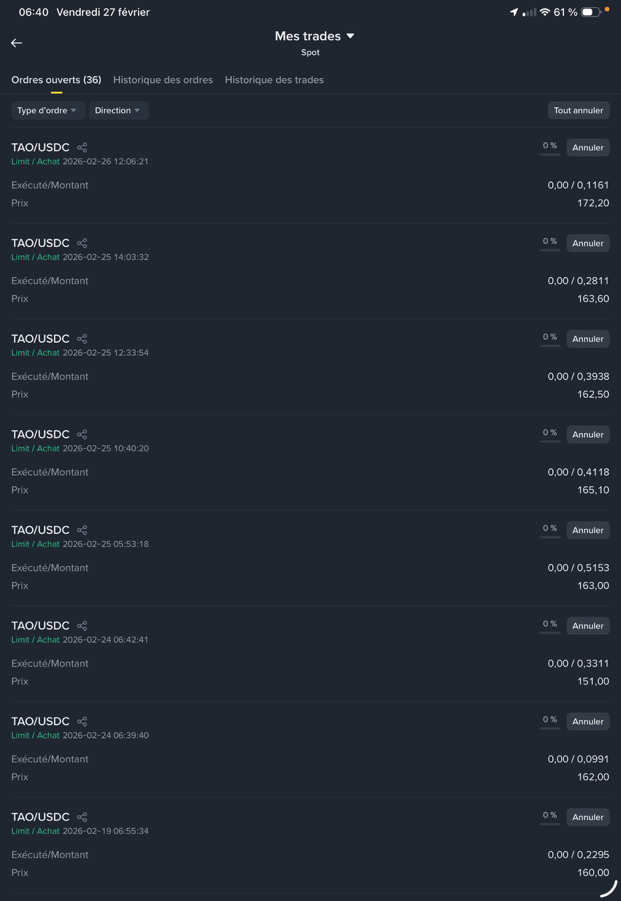Open the TAO/USDC pair from the 2026-02-19 order
The image size is (621, 901).
click(x=40, y=817)
